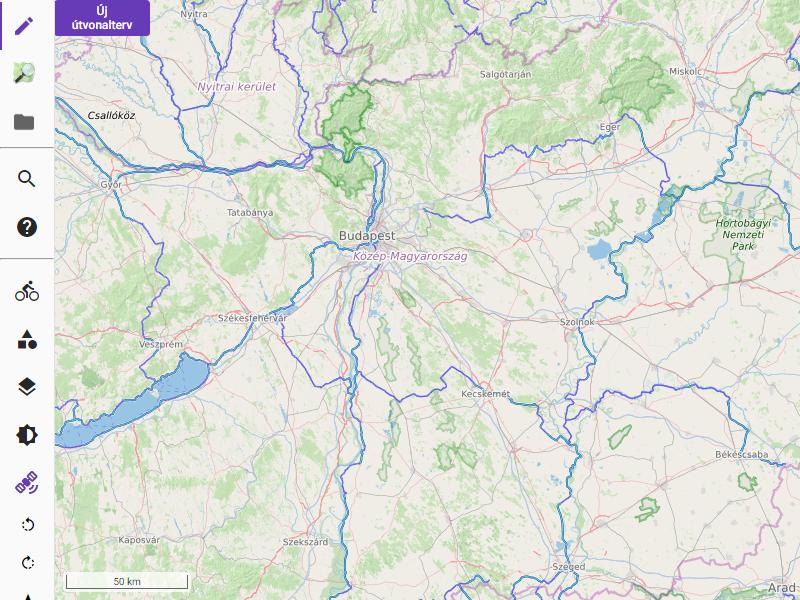Click the Új útvonalterv button
The height and width of the screenshot is (600, 800).
(x=103, y=18)
